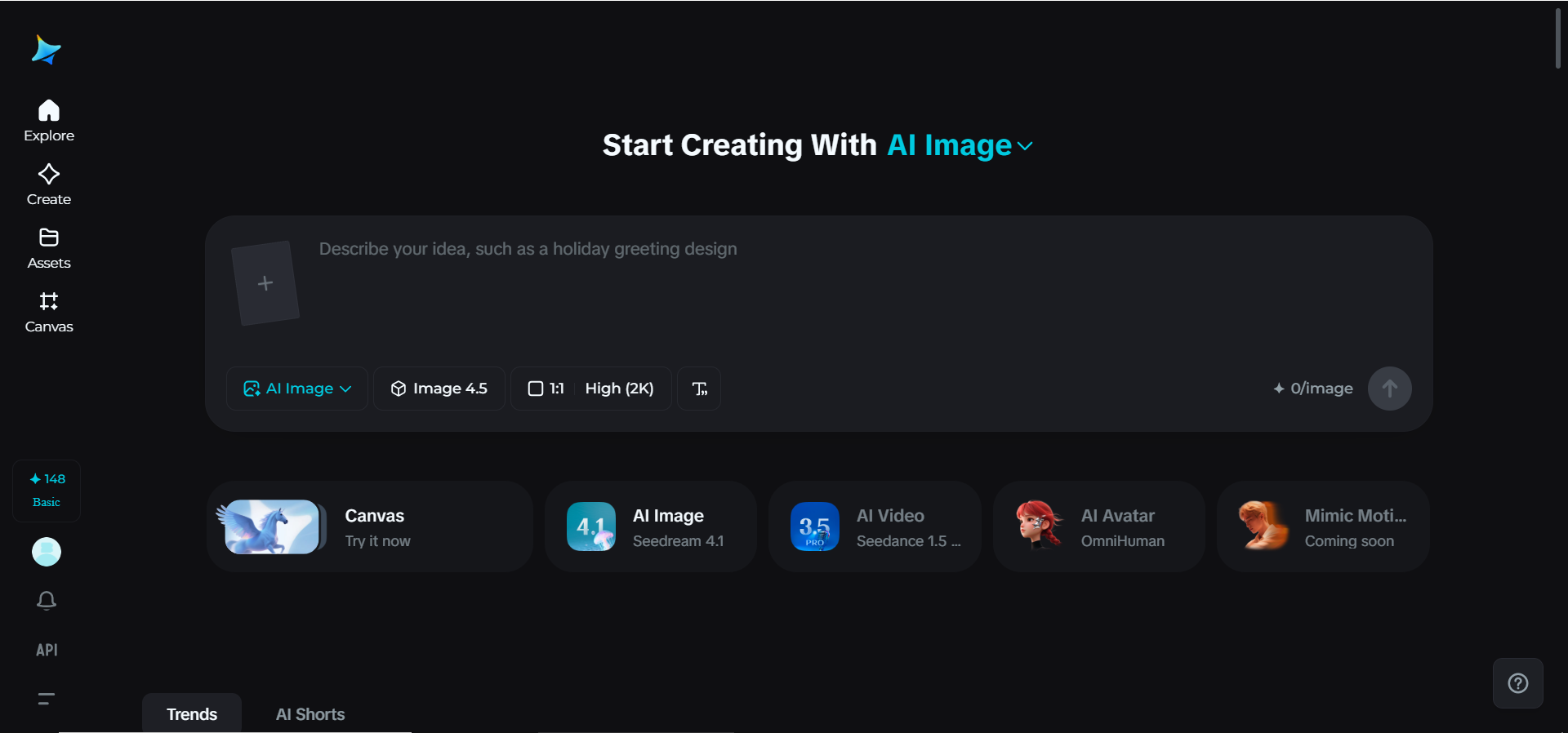Image resolution: width=1568 pixels, height=733 pixels.
Task: Expand the AI Image heading dropdown
Action: pyautogui.click(x=960, y=145)
